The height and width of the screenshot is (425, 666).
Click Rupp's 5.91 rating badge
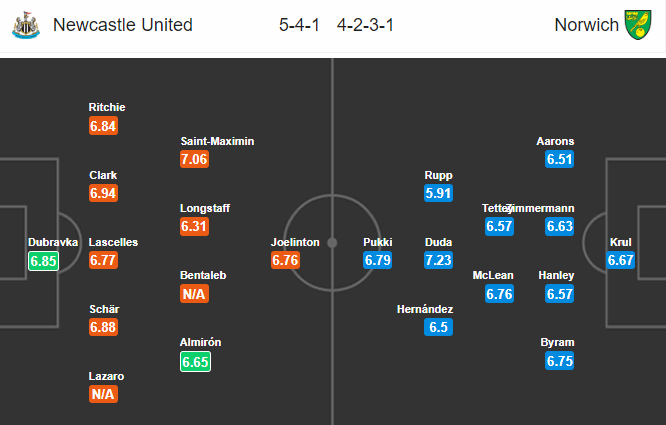(438, 193)
